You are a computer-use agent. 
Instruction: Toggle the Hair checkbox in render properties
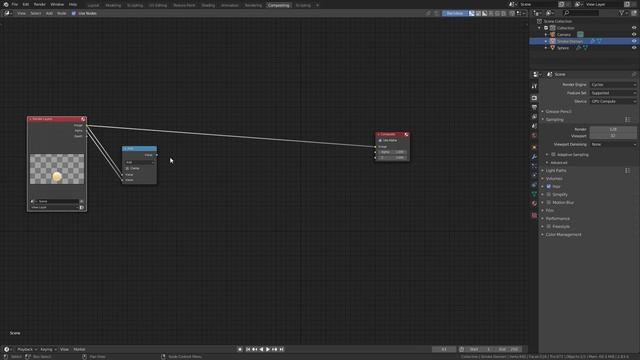pyautogui.click(x=549, y=187)
